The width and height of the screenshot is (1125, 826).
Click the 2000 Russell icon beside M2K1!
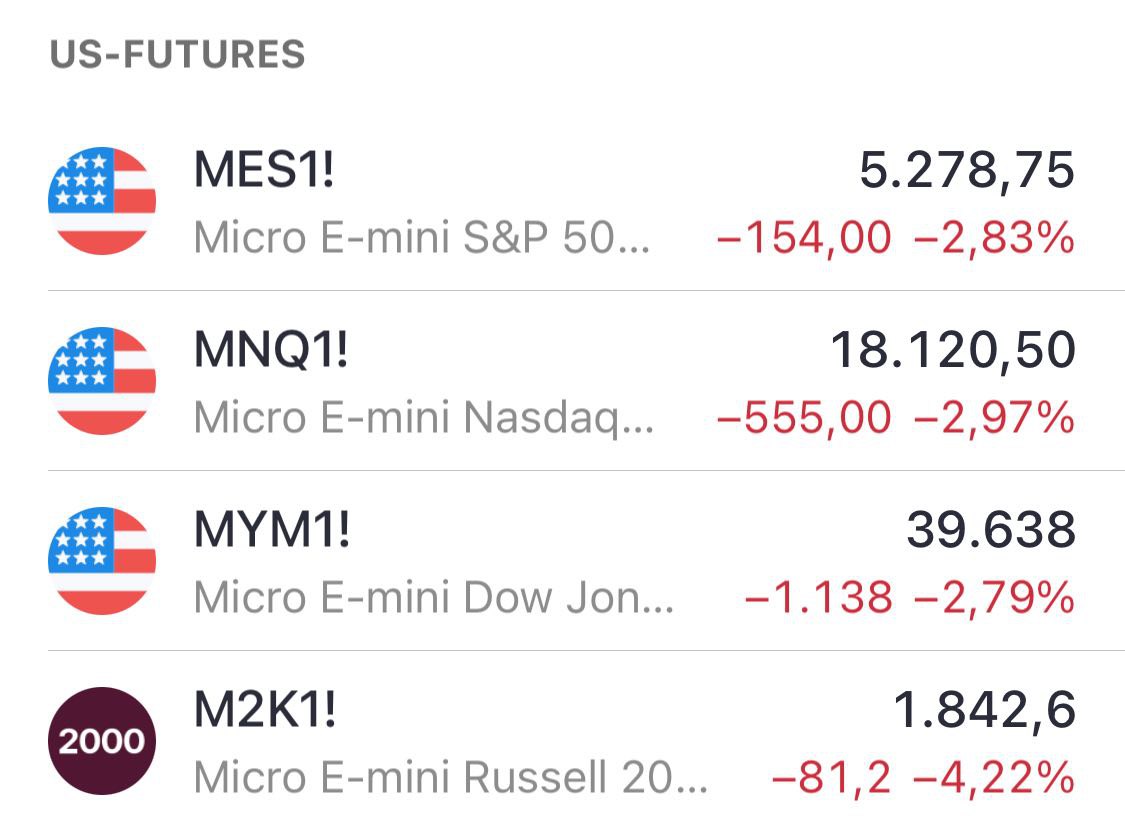[102, 741]
